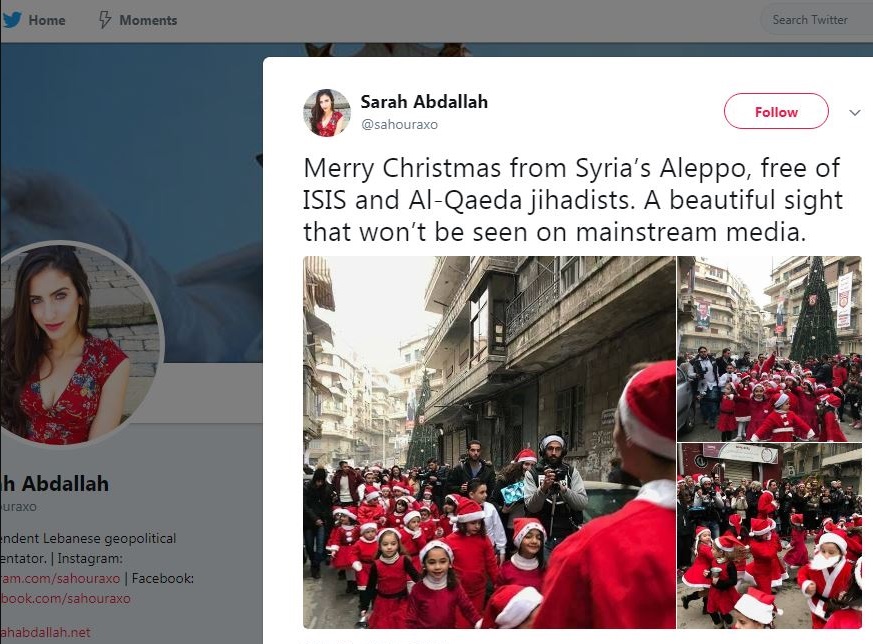Click the @sahouraxo handle in tweet
The width and height of the screenshot is (873, 644).
point(400,125)
